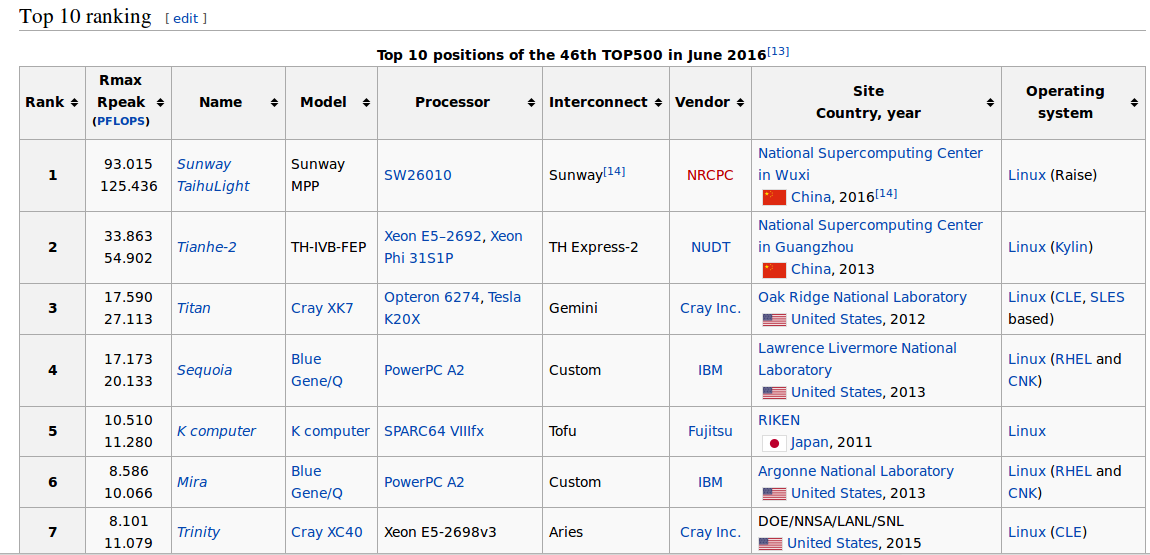Open RIKEN site link
This screenshot has width=1150, height=555.
(x=779, y=420)
